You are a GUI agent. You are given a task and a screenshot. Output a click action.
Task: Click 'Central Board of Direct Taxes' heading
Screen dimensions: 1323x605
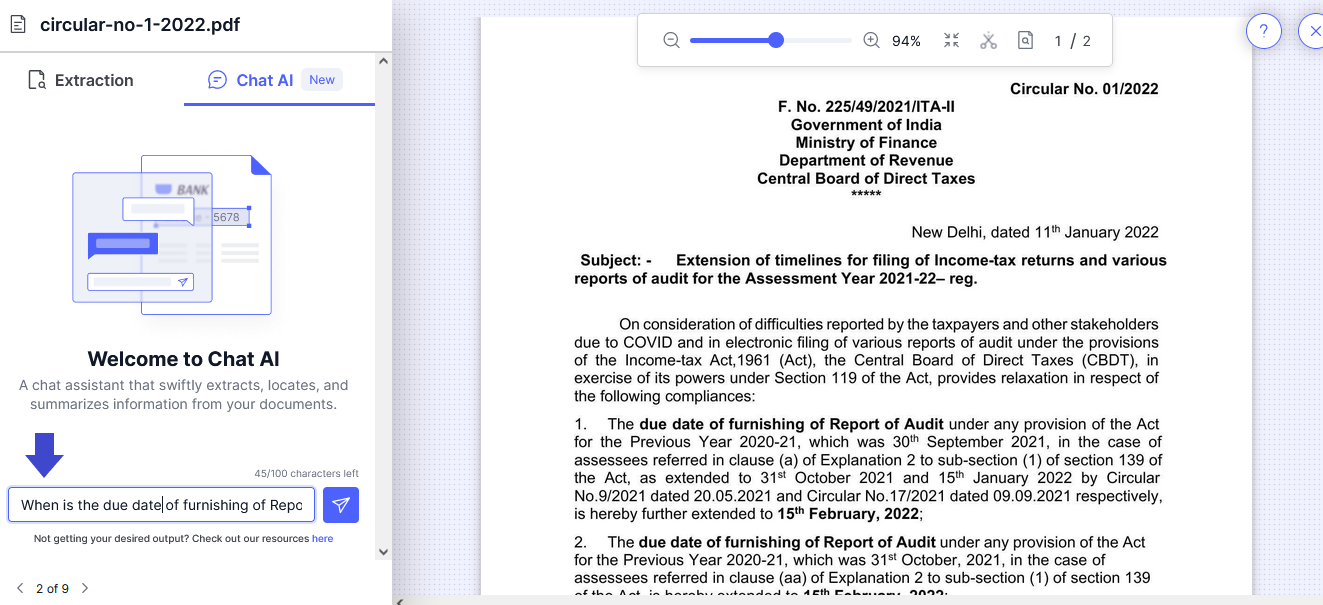tap(866, 179)
